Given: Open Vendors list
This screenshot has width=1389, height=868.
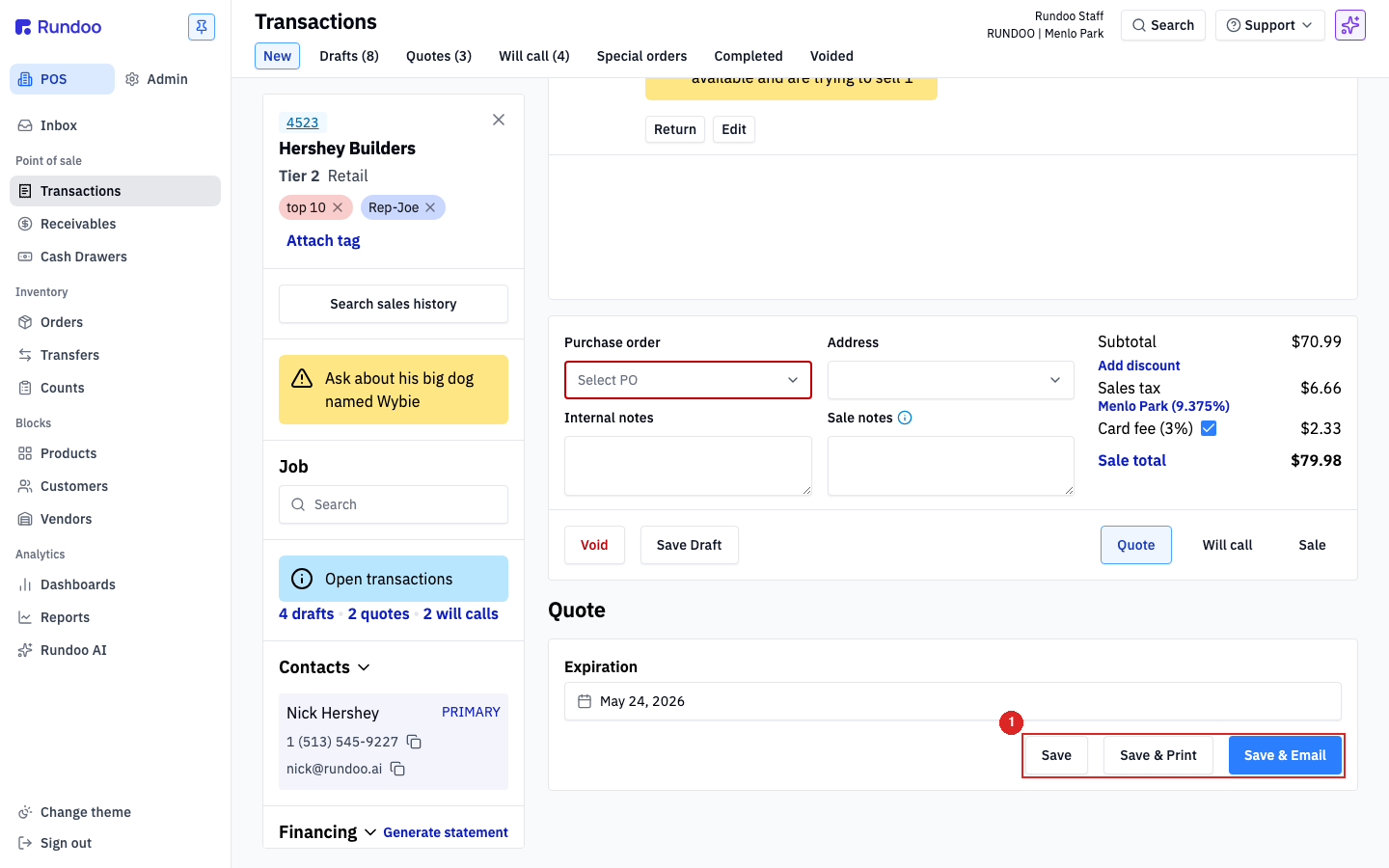Looking at the screenshot, I should [116, 519].
